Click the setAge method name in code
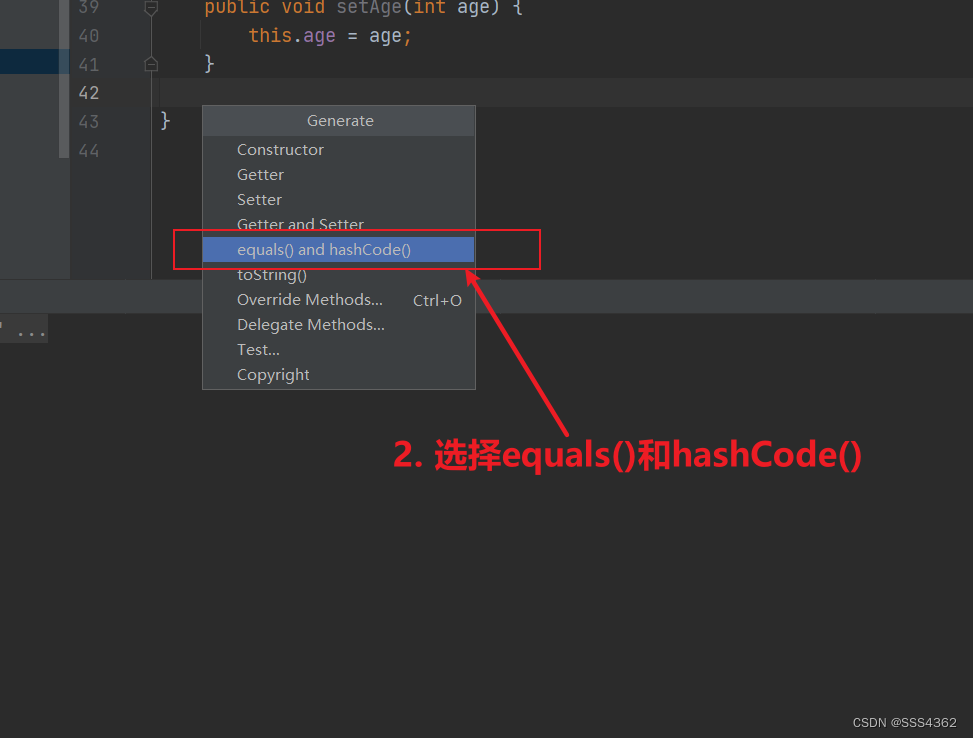973x738 pixels. pyautogui.click(x=369, y=8)
